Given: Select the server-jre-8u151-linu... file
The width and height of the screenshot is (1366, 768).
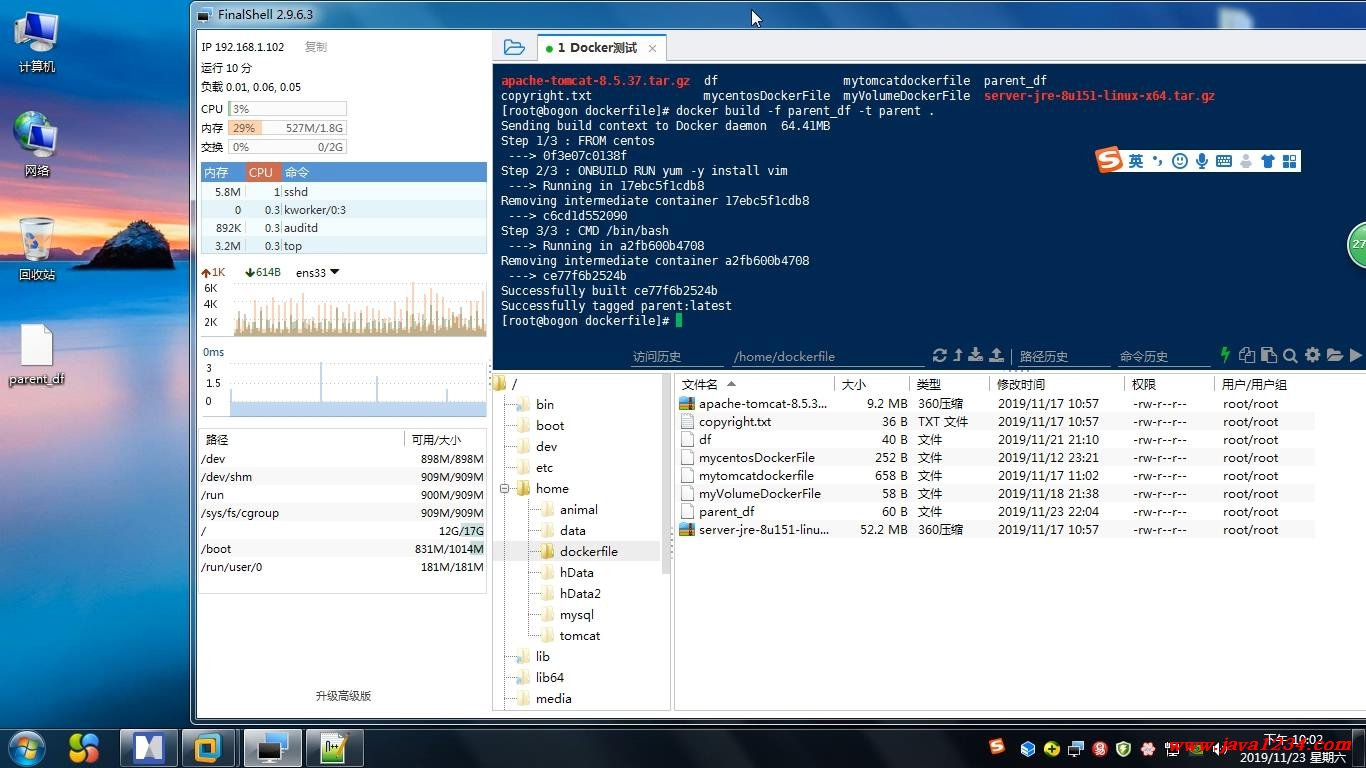Looking at the screenshot, I should (x=764, y=530).
